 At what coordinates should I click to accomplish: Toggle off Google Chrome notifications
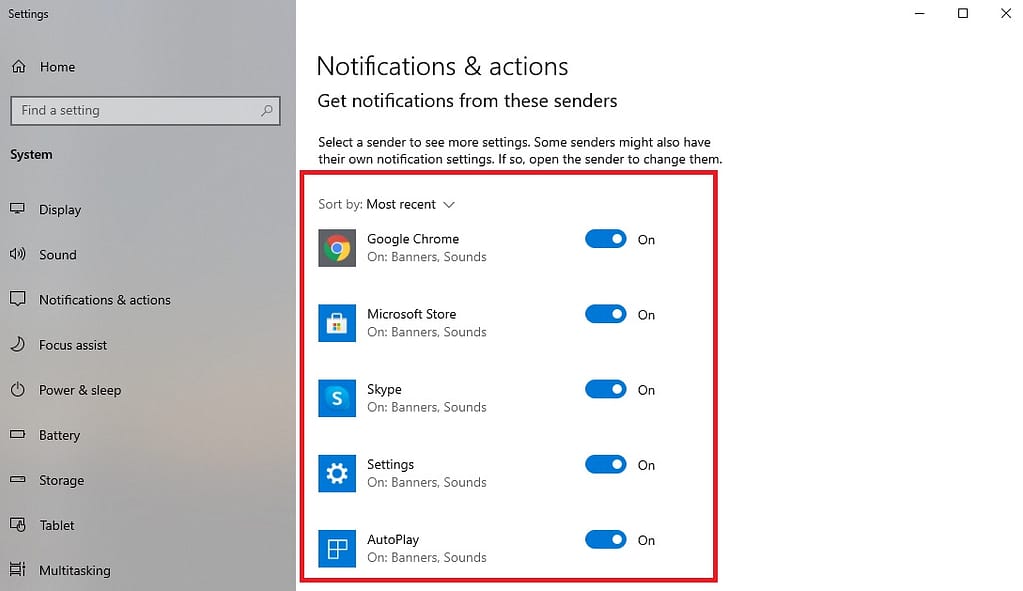605,239
